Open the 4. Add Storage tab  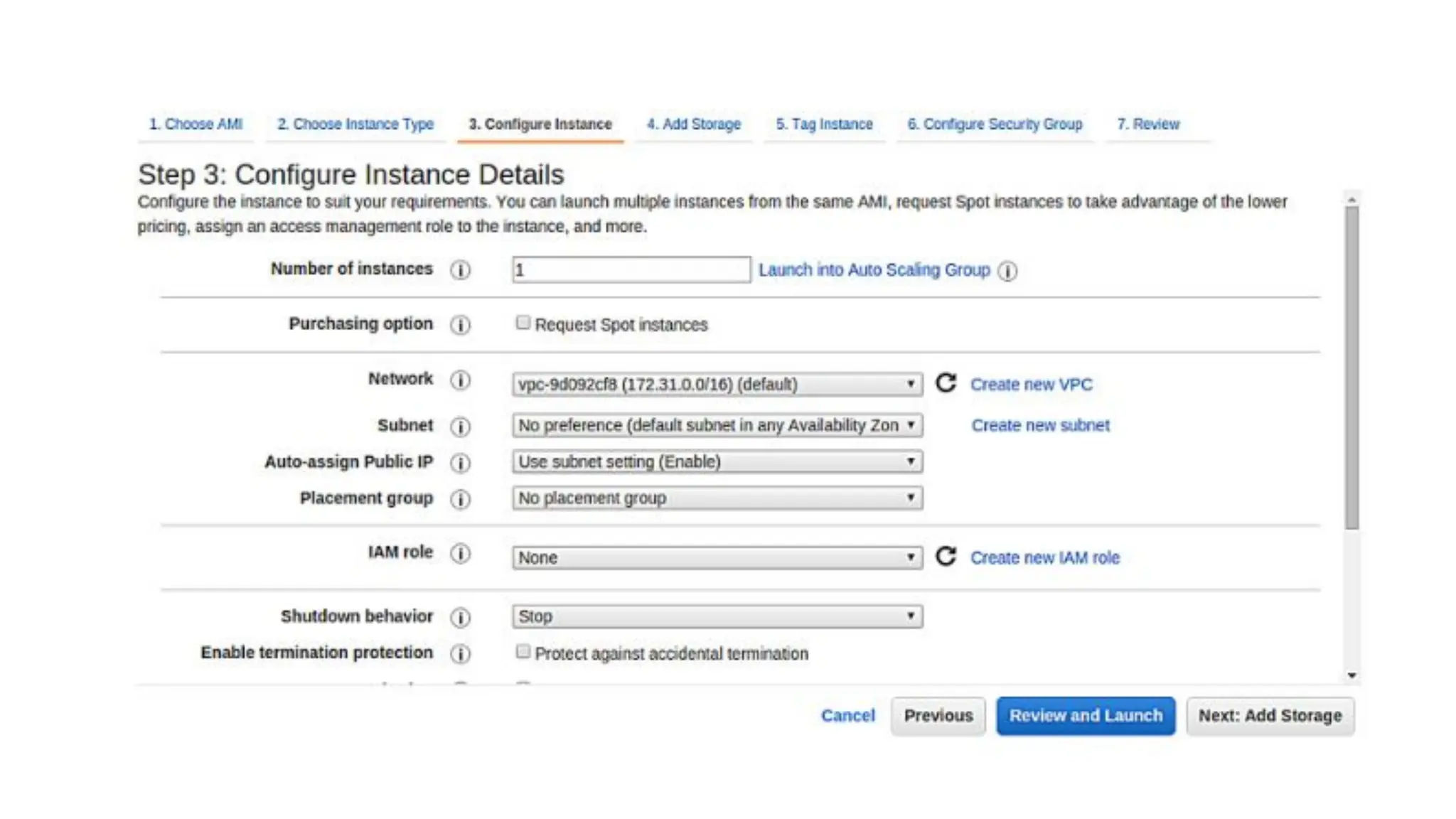(x=694, y=124)
